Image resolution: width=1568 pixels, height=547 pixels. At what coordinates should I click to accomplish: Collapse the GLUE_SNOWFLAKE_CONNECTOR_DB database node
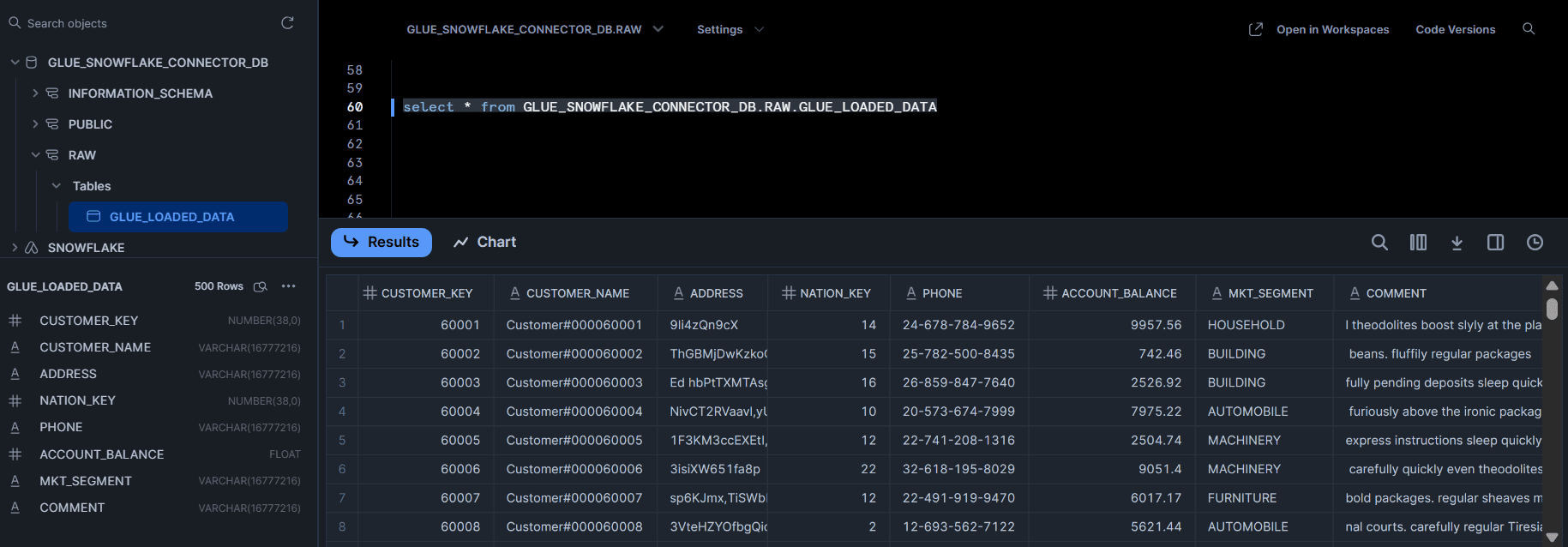[15, 63]
